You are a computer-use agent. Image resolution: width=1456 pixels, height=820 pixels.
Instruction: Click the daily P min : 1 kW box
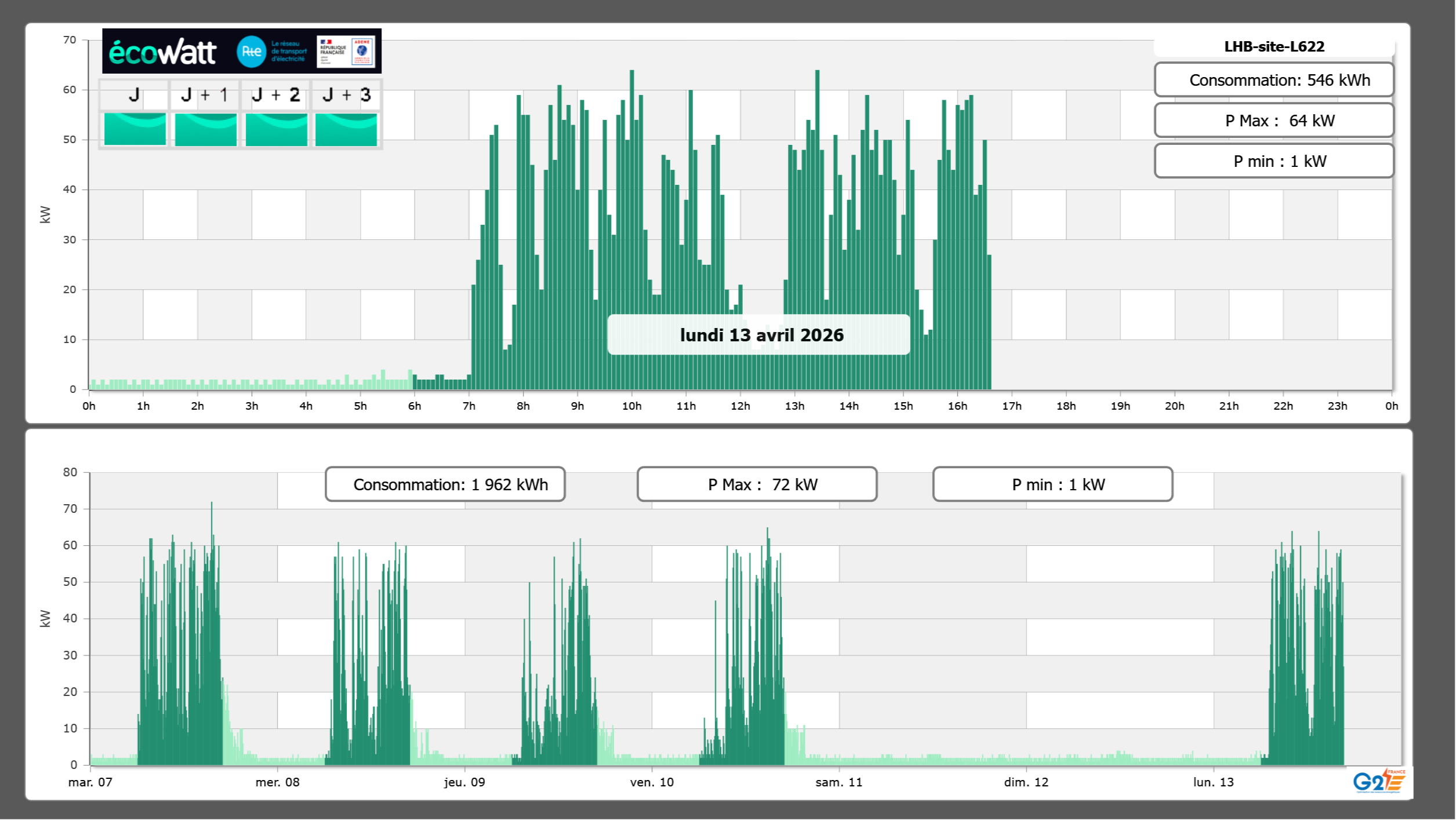click(1274, 161)
